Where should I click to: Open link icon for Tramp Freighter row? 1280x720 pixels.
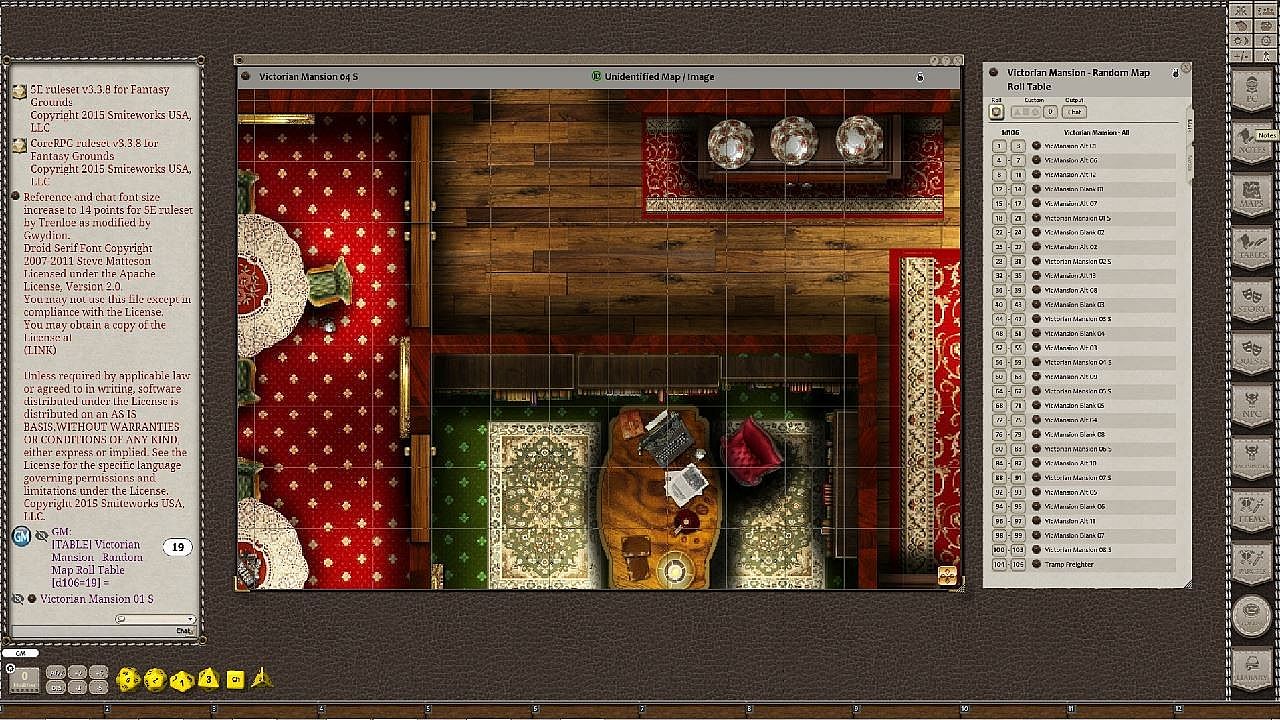point(1036,564)
